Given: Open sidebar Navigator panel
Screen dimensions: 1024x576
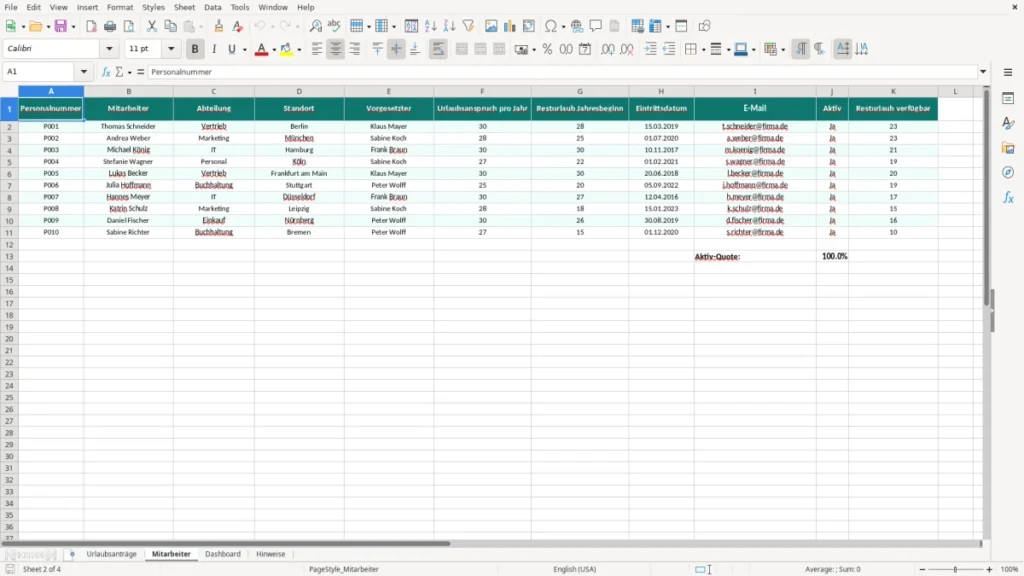Looking at the screenshot, I should [x=1008, y=172].
